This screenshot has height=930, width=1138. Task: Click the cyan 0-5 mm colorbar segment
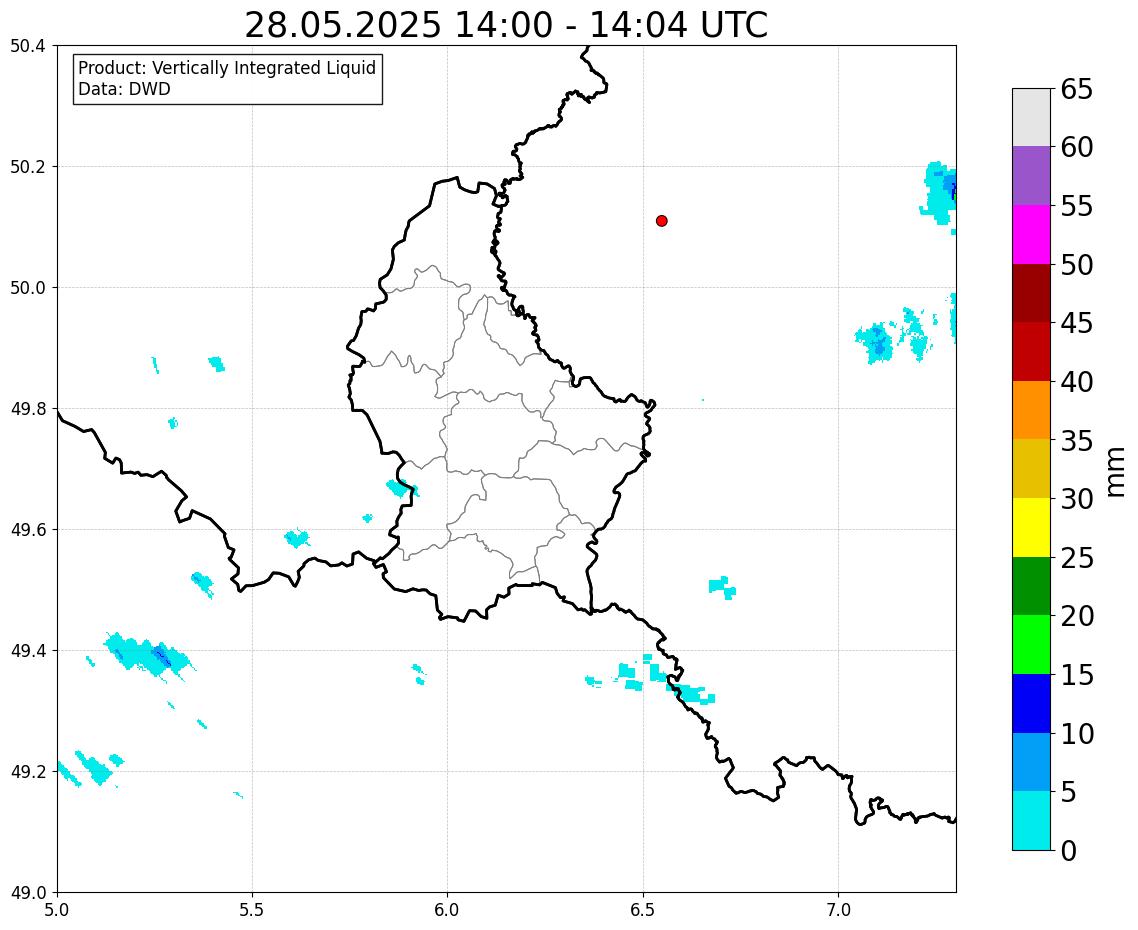(1031, 820)
